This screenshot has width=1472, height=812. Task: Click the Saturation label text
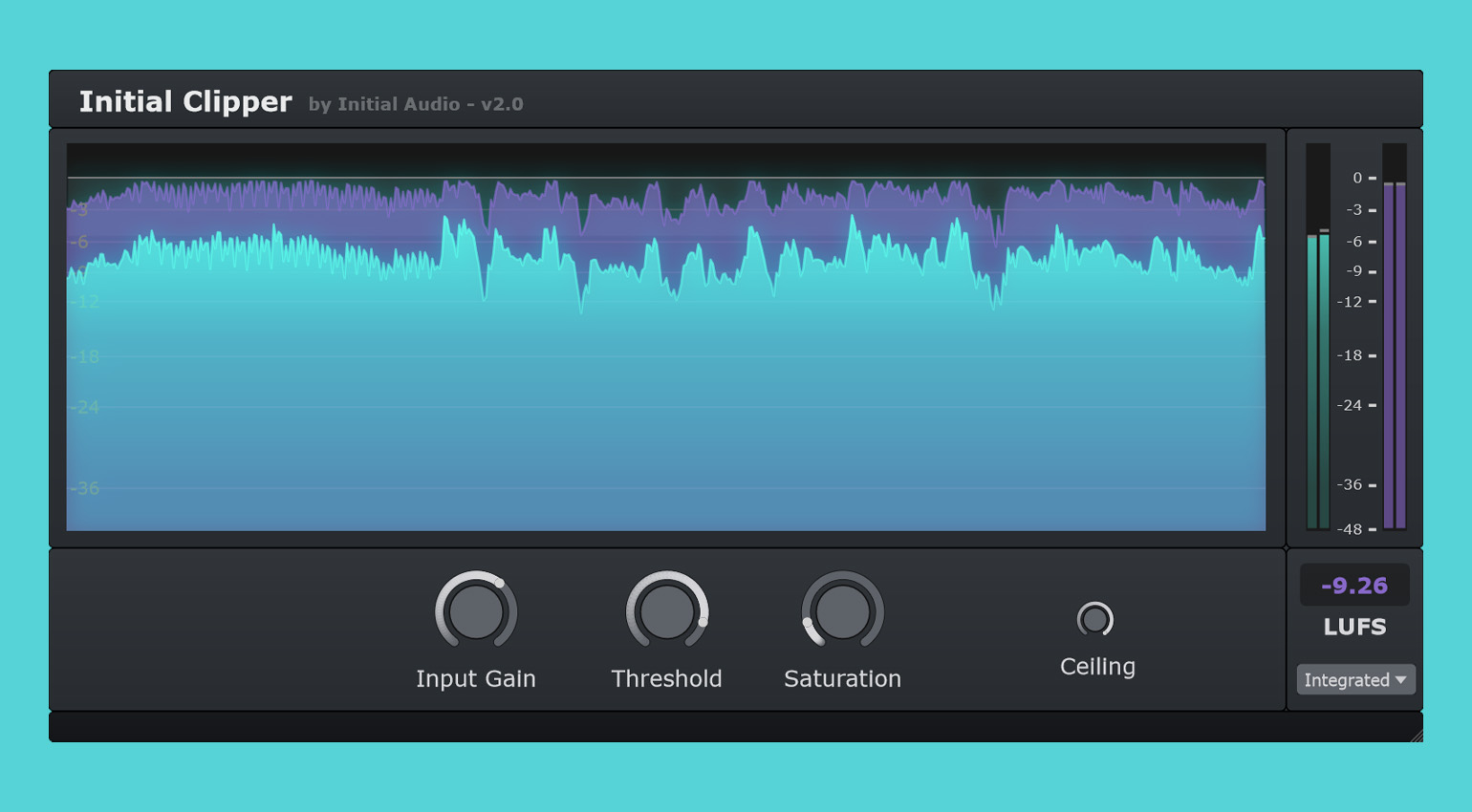point(842,678)
